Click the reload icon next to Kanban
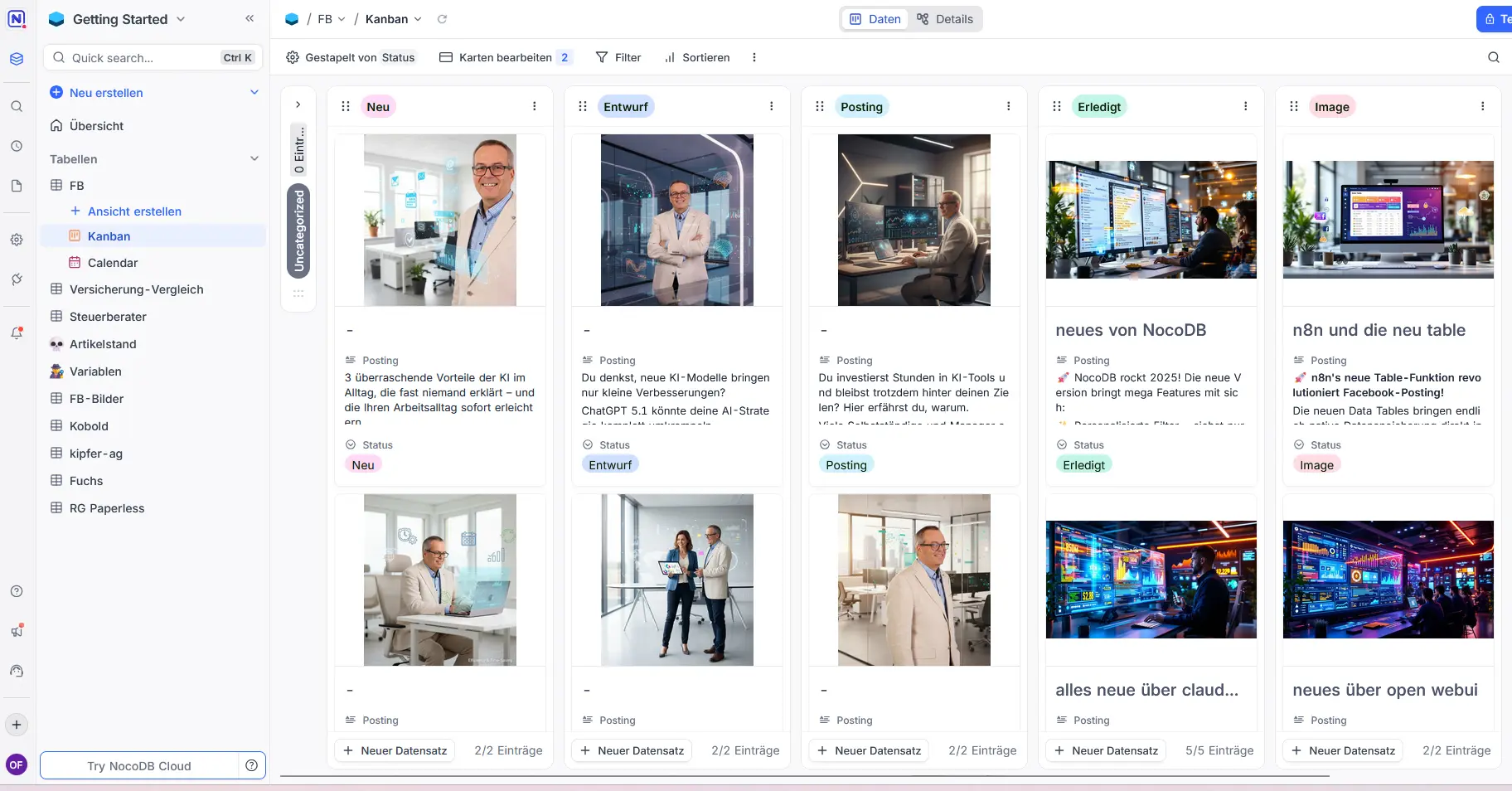Image resolution: width=1512 pixels, height=791 pixels. pyautogui.click(x=442, y=19)
